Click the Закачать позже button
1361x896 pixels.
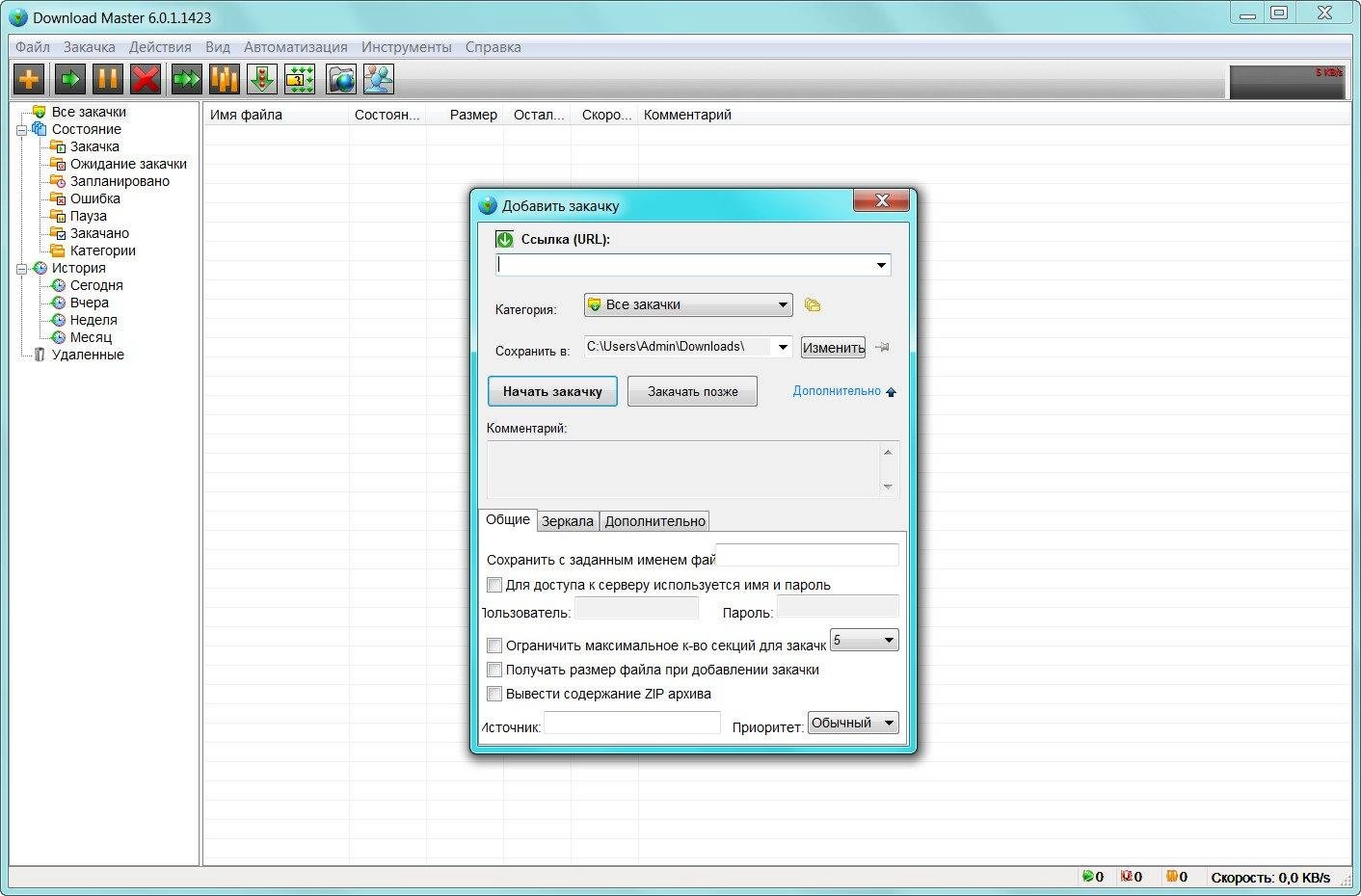(692, 391)
